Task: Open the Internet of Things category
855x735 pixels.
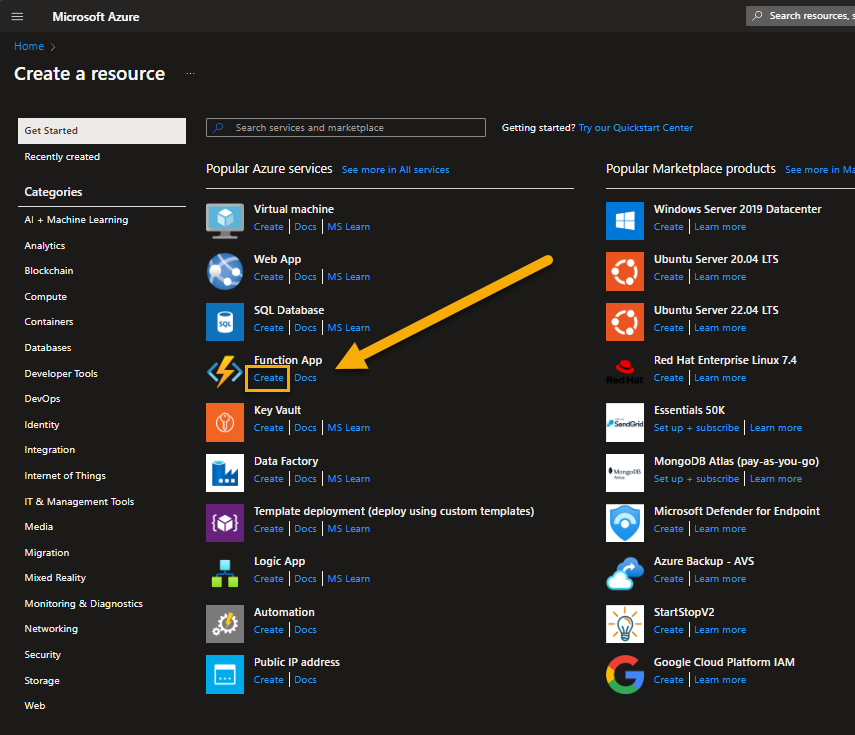Action: (x=65, y=476)
